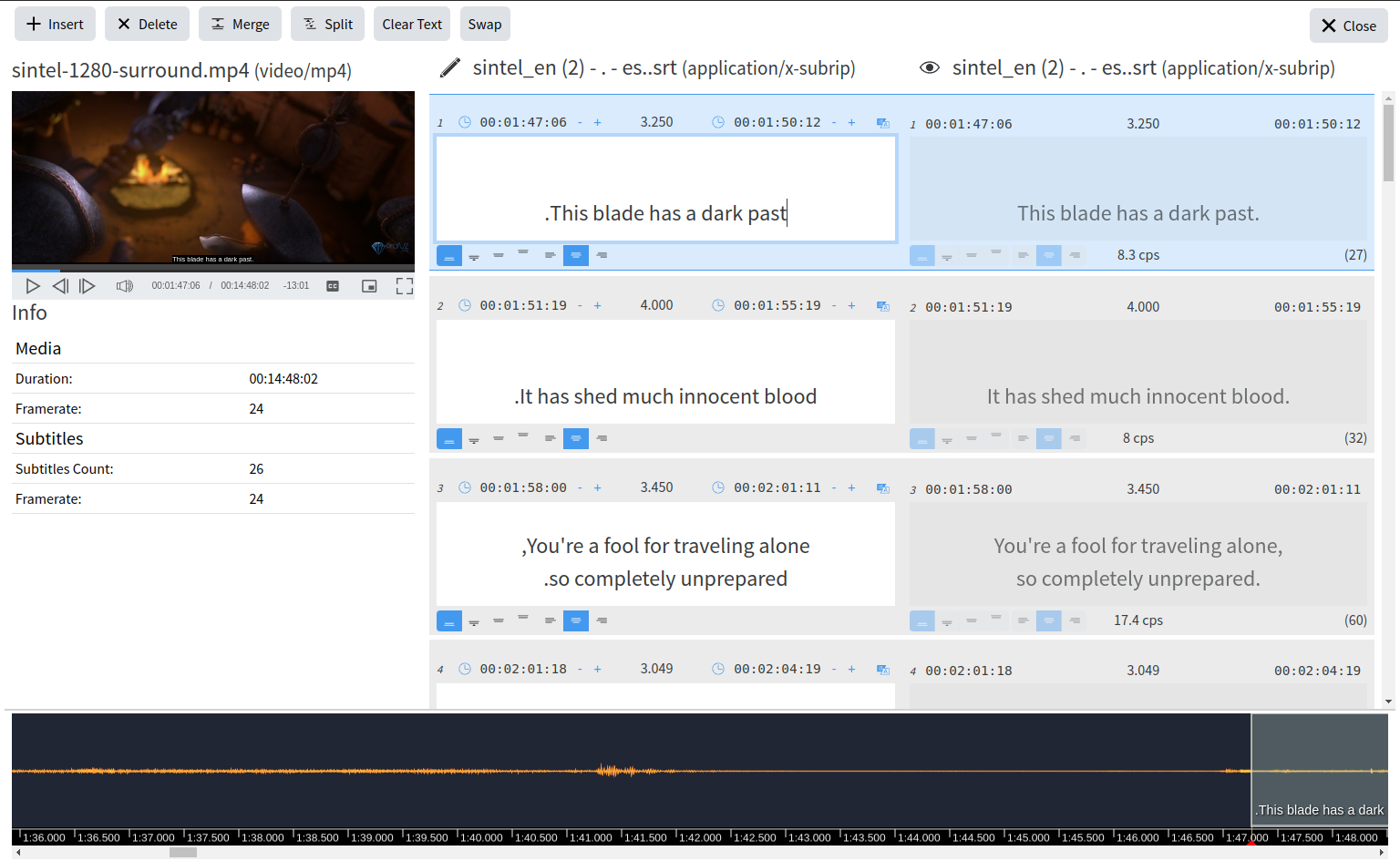Screen dimensions: 1400x861
Task: Select right text alignment for subtitle 1
Action: [x=602, y=256]
